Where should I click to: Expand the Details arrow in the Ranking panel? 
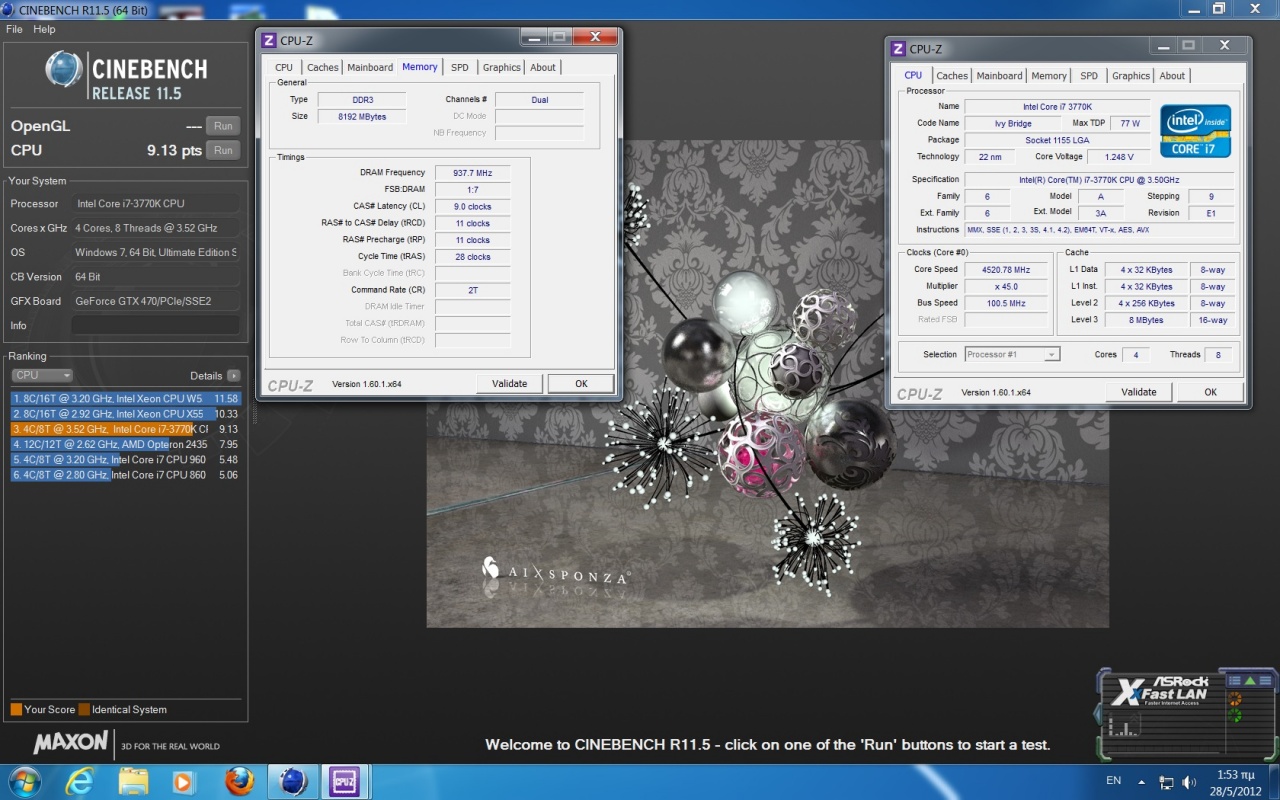click(233, 376)
